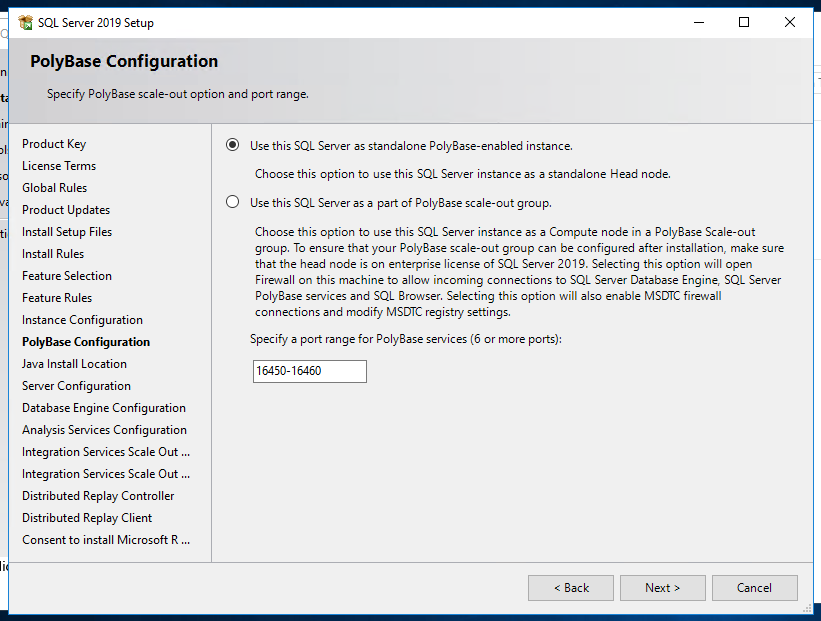This screenshot has height=621, width=821.
Task: Select License Terms step in sidebar
Action: [x=59, y=166]
